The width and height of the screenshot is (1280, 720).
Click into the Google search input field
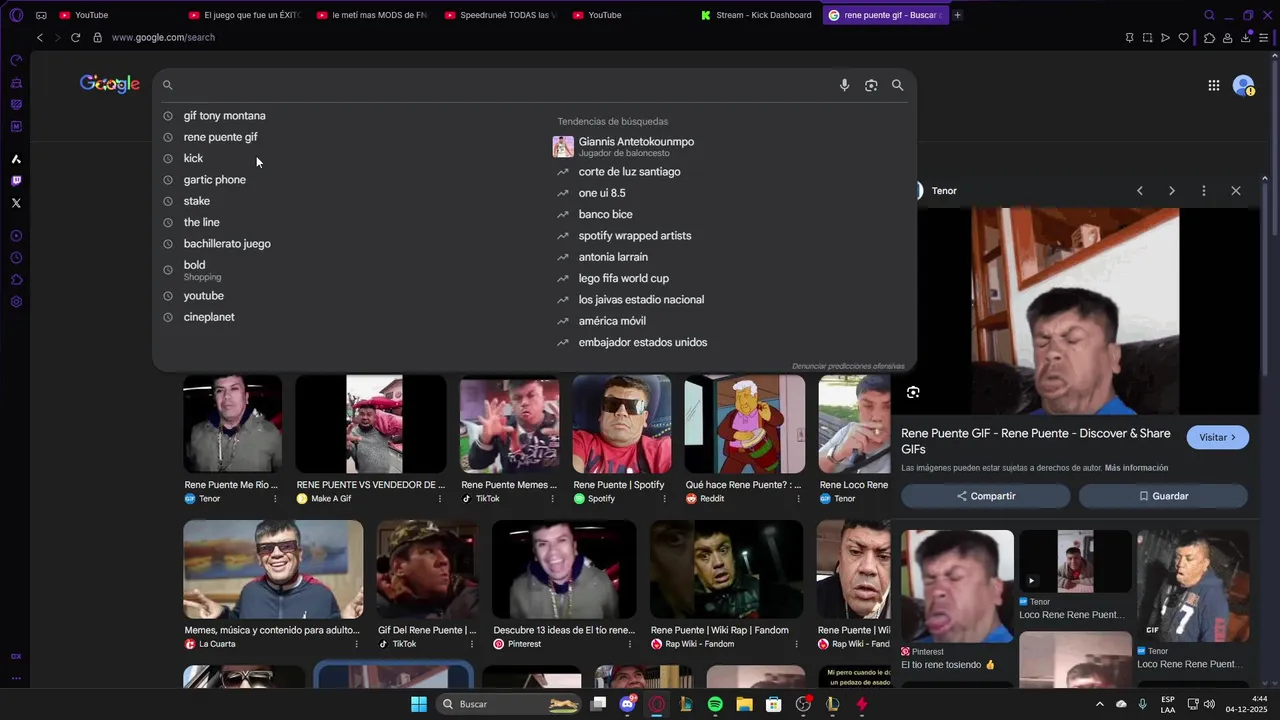tap(505, 85)
